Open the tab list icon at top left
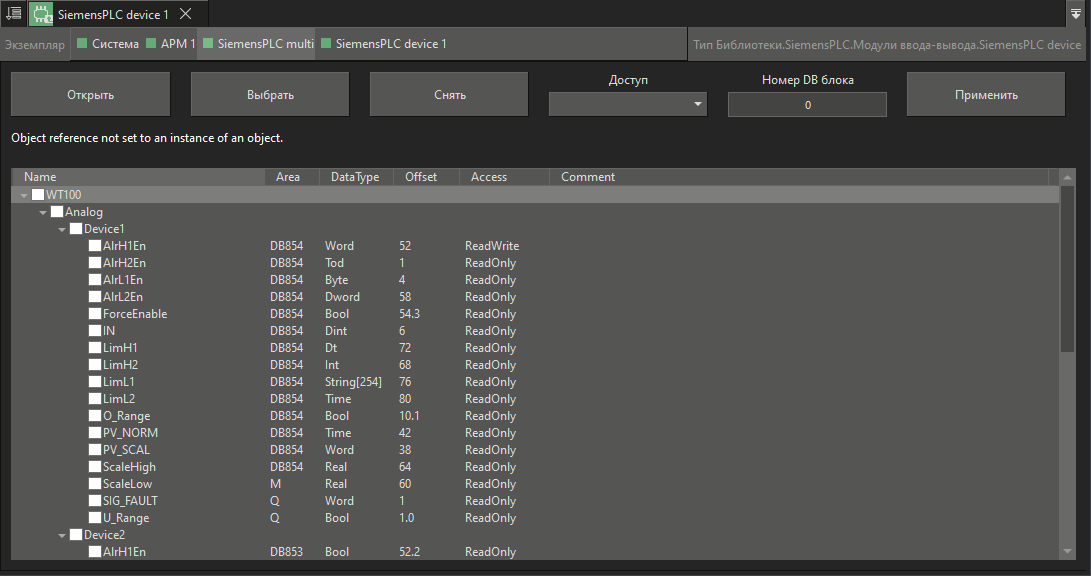1091x576 pixels. pyautogui.click(x=13, y=13)
